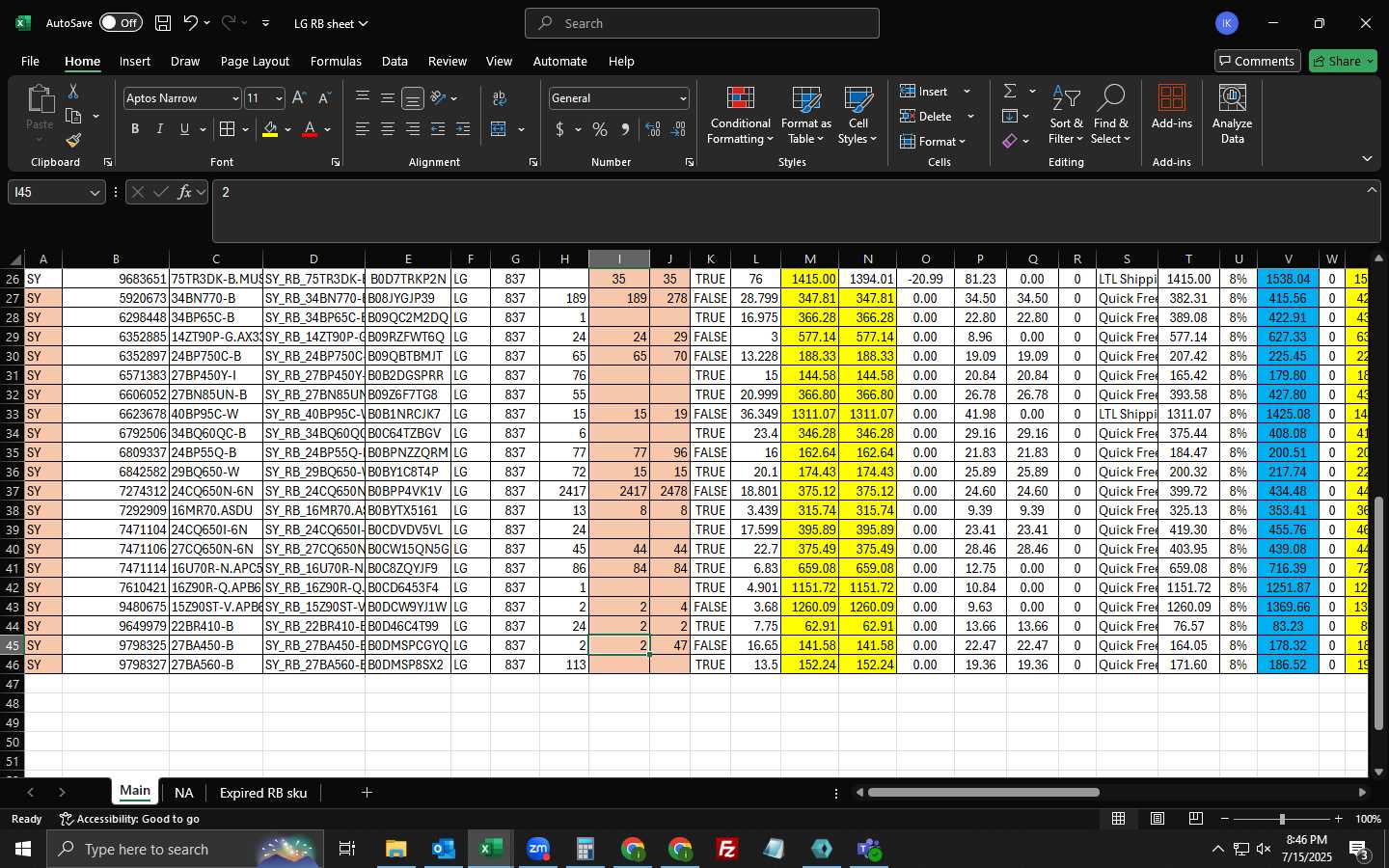The height and width of the screenshot is (868, 1389).
Task: Toggle AutoSave switch
Action: point(121,23)
